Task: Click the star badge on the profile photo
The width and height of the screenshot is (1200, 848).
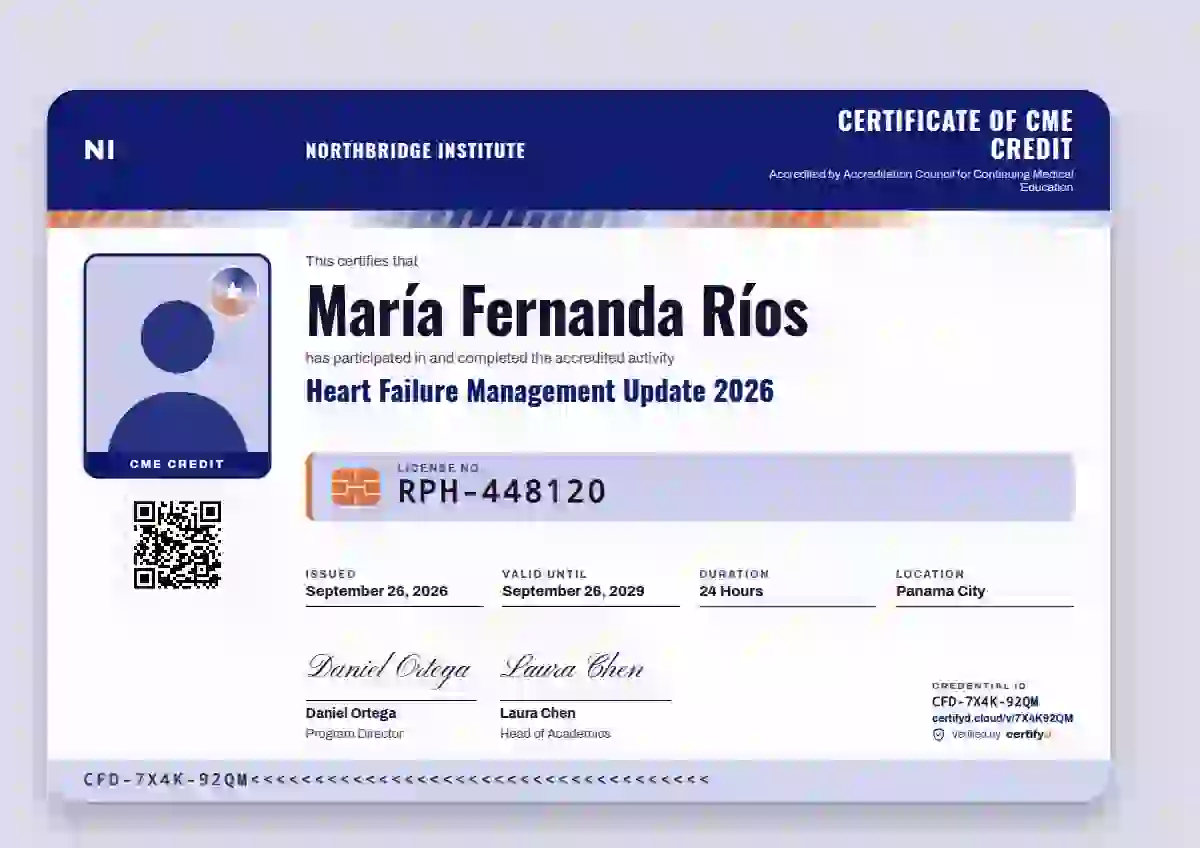Action: pyautogui.click(x=234, y=292)
